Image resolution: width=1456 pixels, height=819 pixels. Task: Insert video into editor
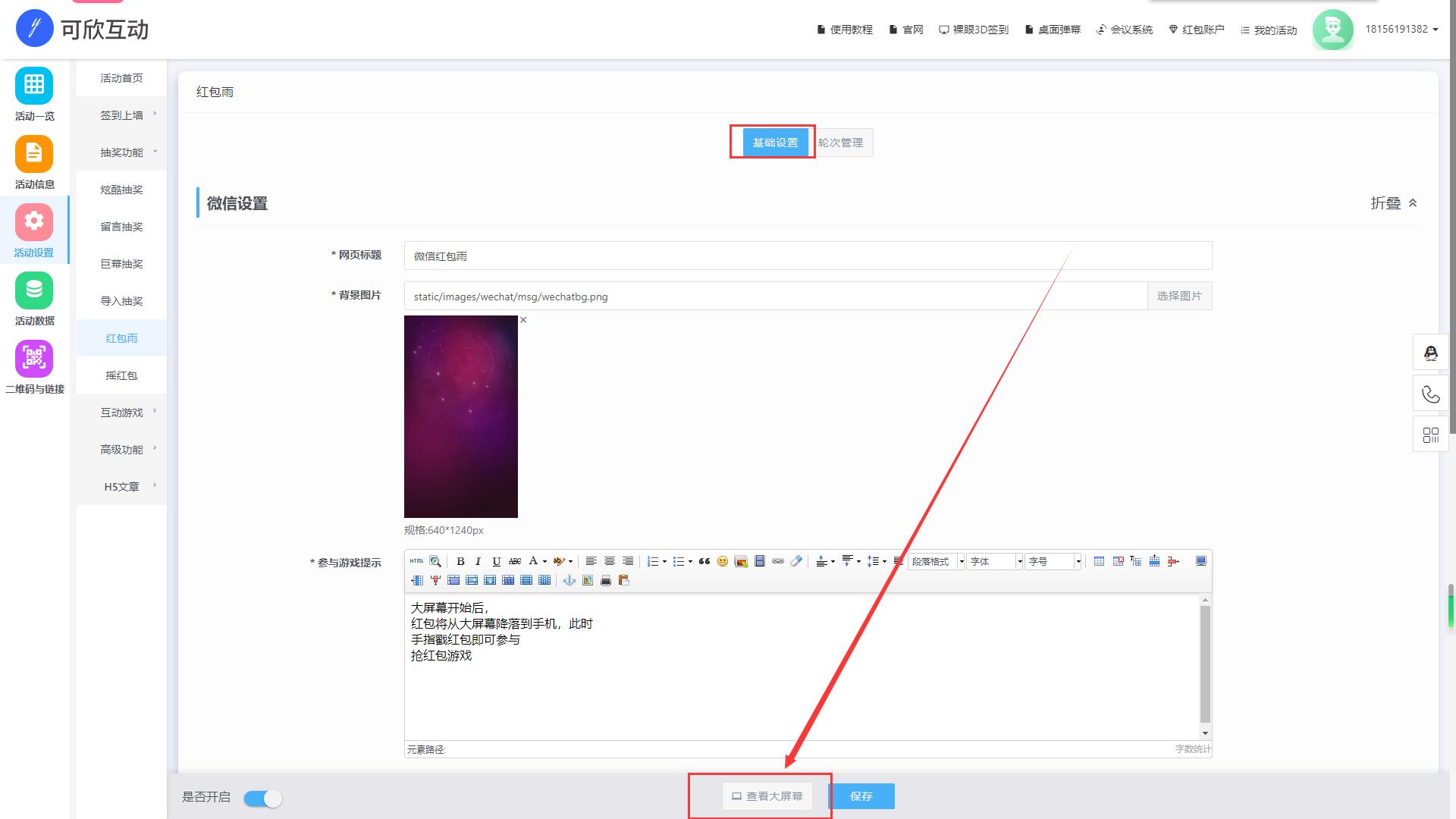point(759,561)
